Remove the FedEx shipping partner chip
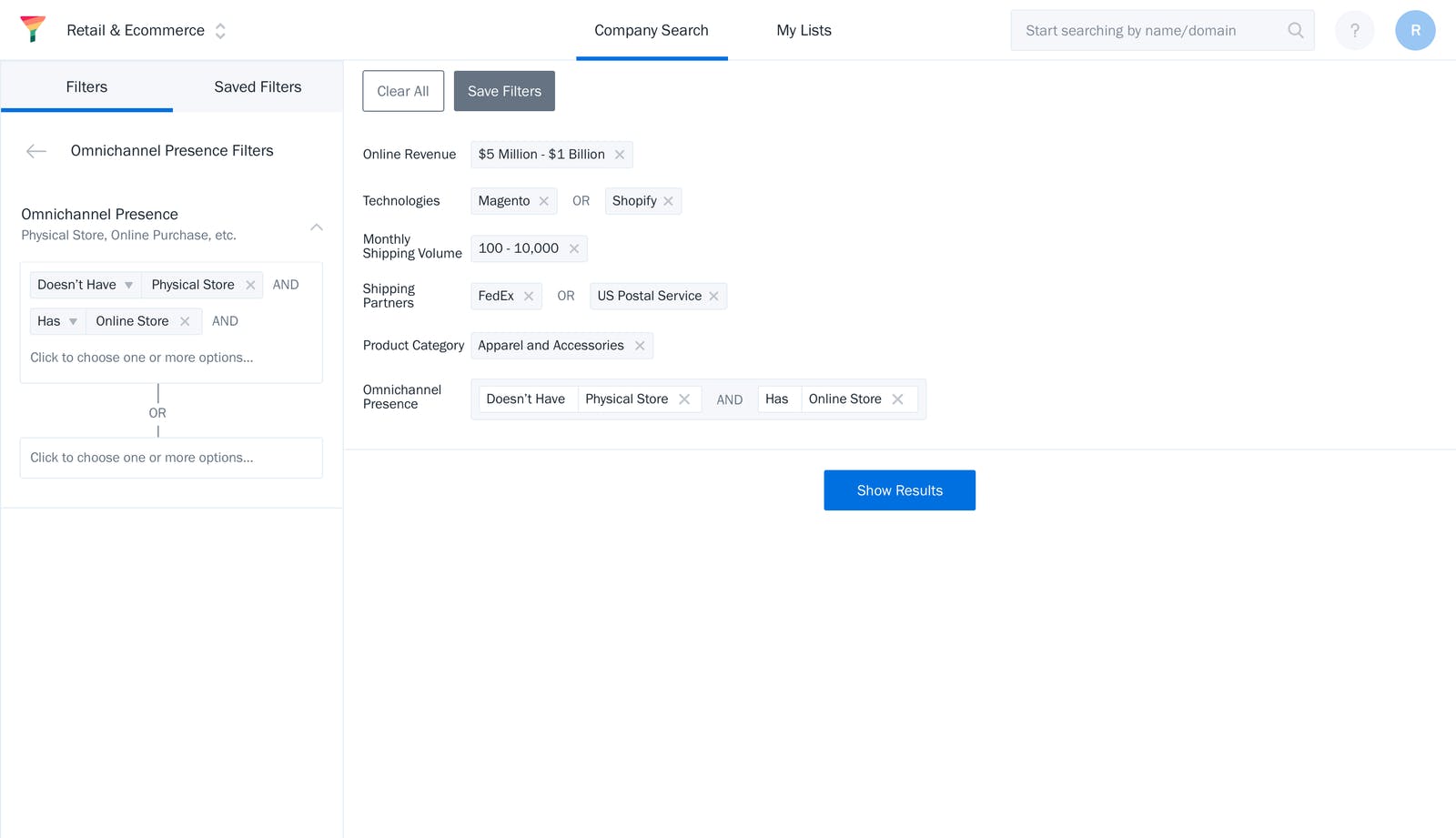The image size is (1456, 838). point(529,296)
